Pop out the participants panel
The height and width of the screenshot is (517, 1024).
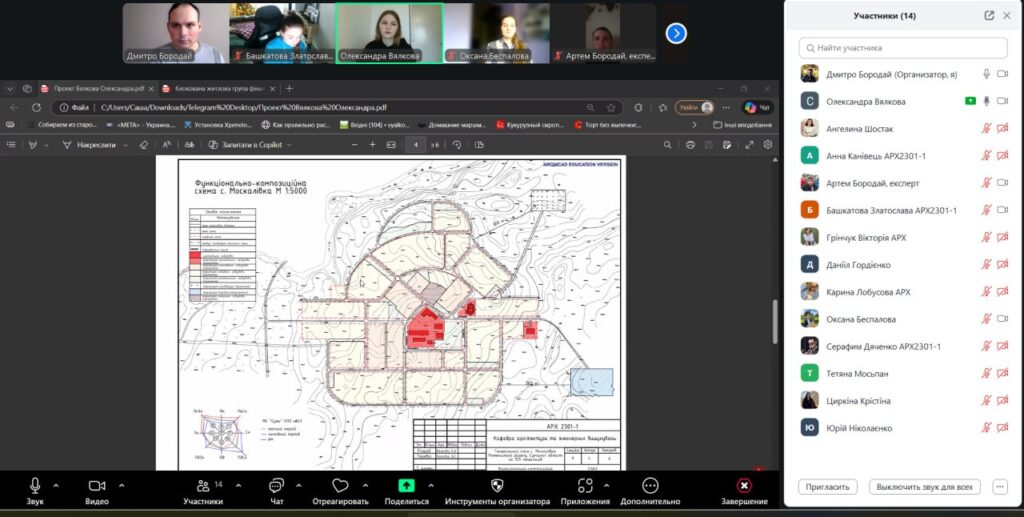point(989,15)
